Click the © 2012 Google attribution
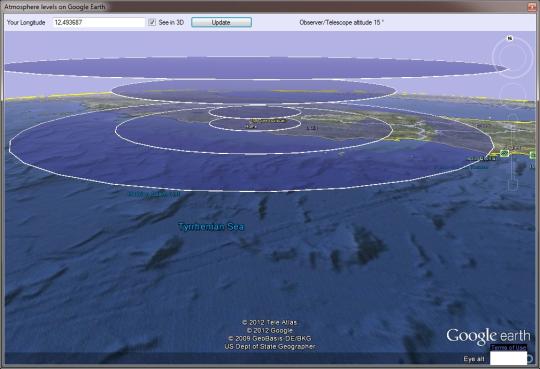This screenshot has width=540, height=369. point(270,330)
